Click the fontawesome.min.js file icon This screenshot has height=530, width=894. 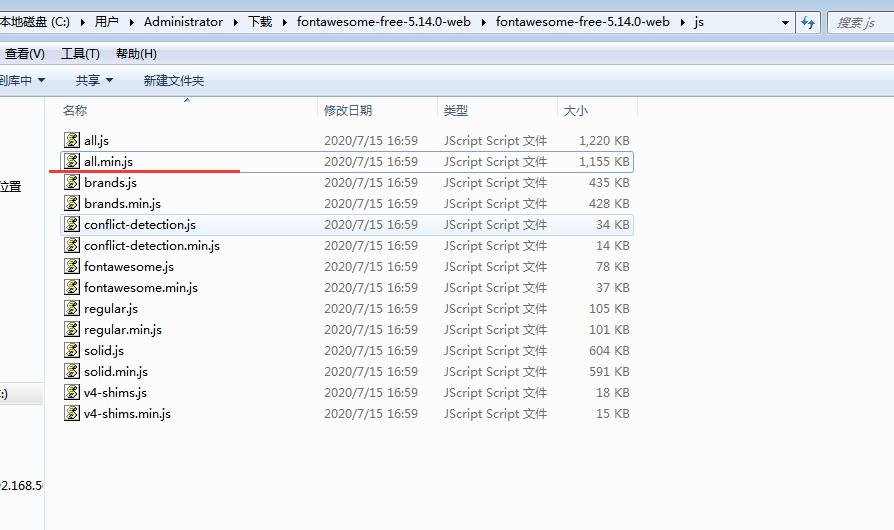[72, 287]
